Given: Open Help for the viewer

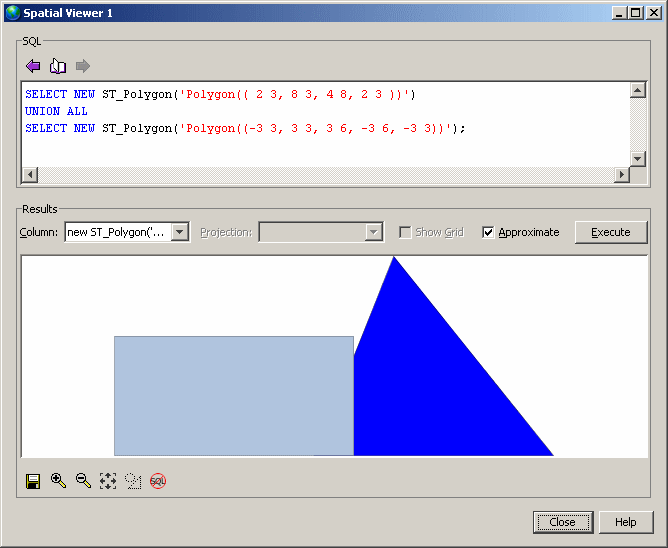Looking at the screenshot, I should tap(626, 522).
